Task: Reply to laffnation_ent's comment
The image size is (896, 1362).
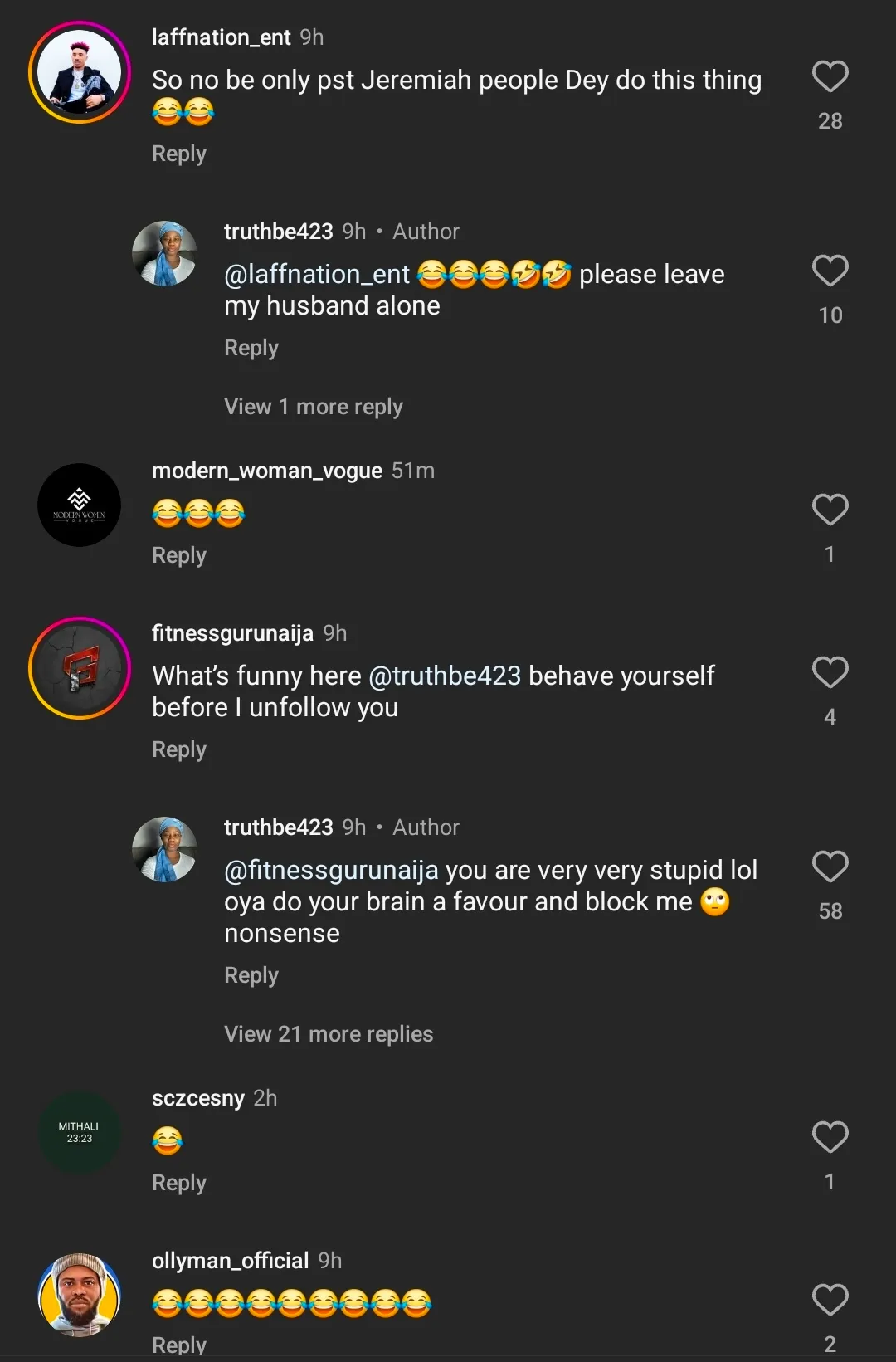Action: 179,154
